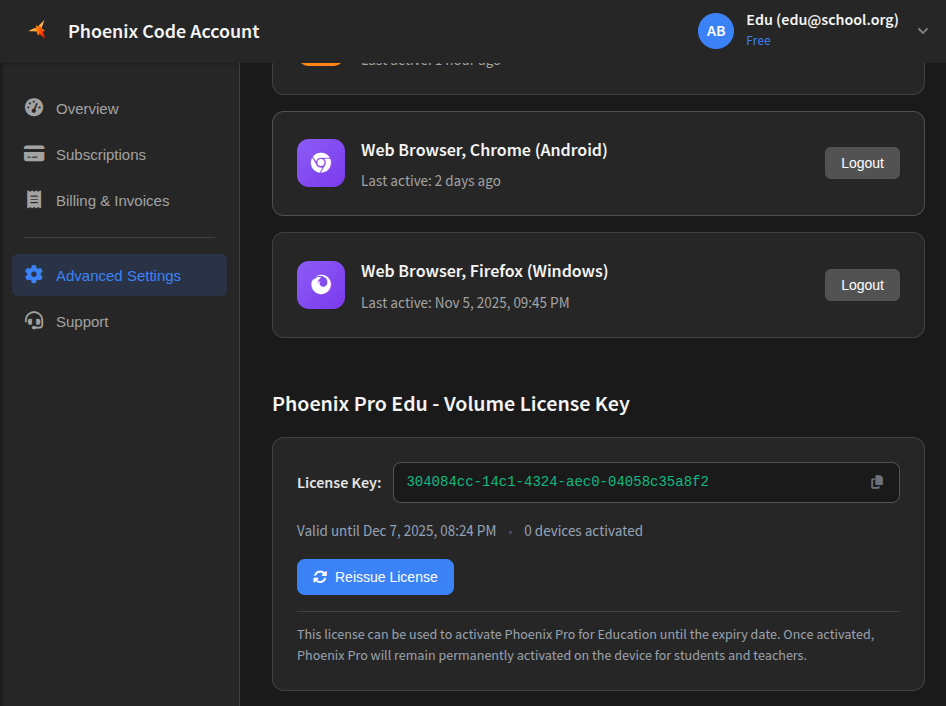The width and height of the screenshot is (946, 706).
Task: Select the Web Browser, Chrome (Android) title
Action: (x=484, y=150)
